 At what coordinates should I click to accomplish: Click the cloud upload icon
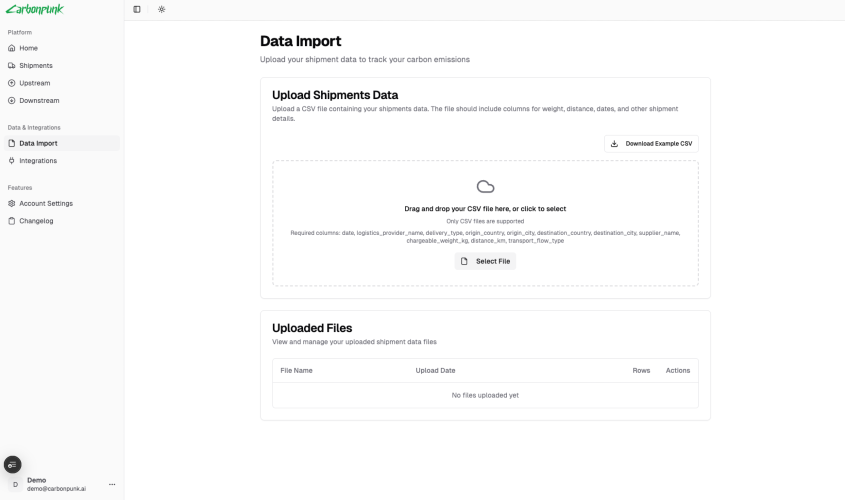tap(486, 186)
